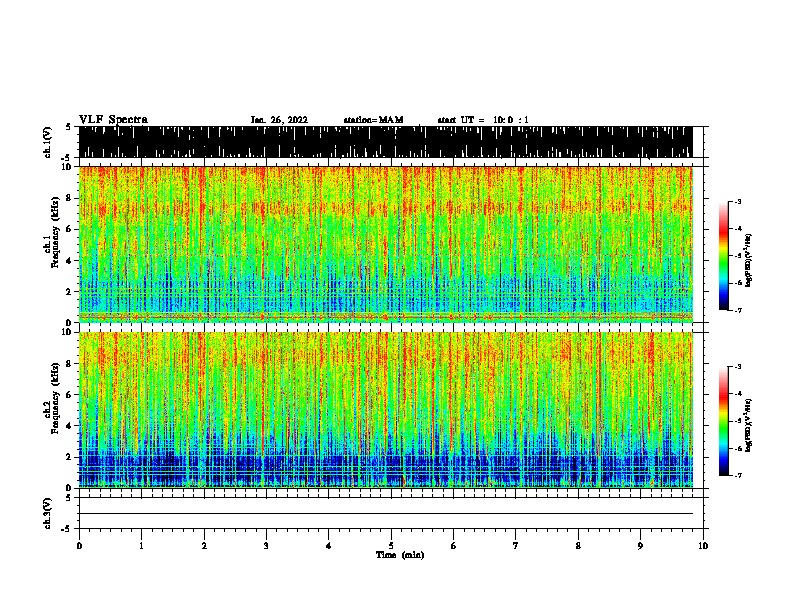Click the "5" tick on ch.1(V) axis
The width and height of the screenshot is (792, 612).
68,127
